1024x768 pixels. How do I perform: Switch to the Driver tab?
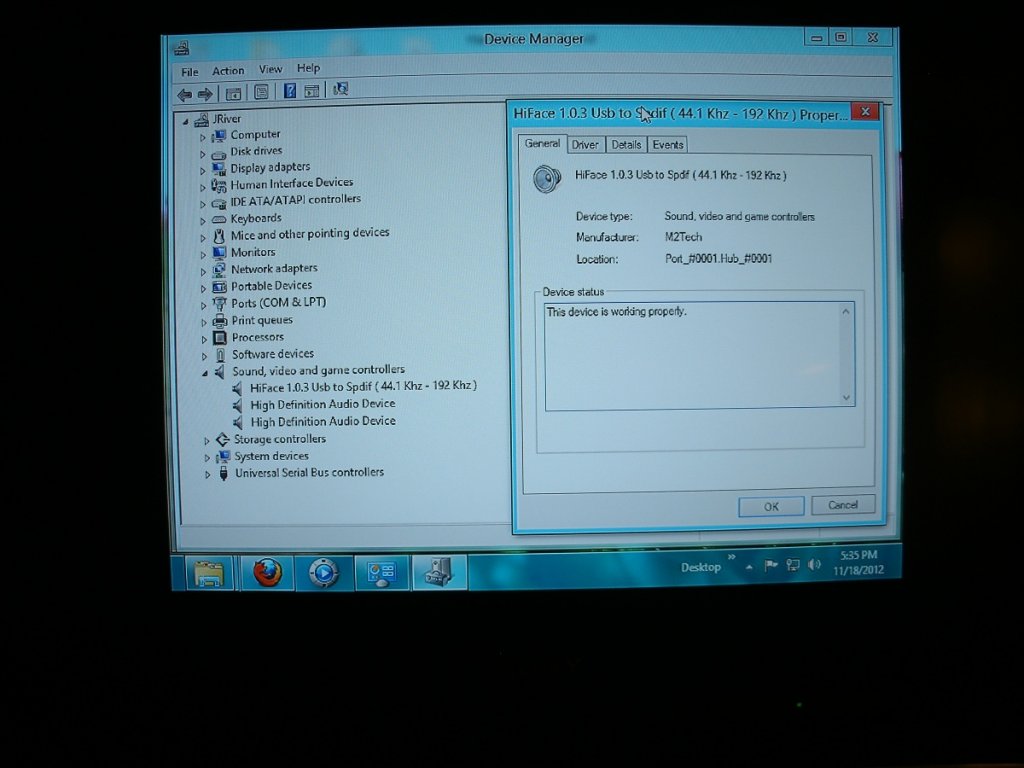585,145
